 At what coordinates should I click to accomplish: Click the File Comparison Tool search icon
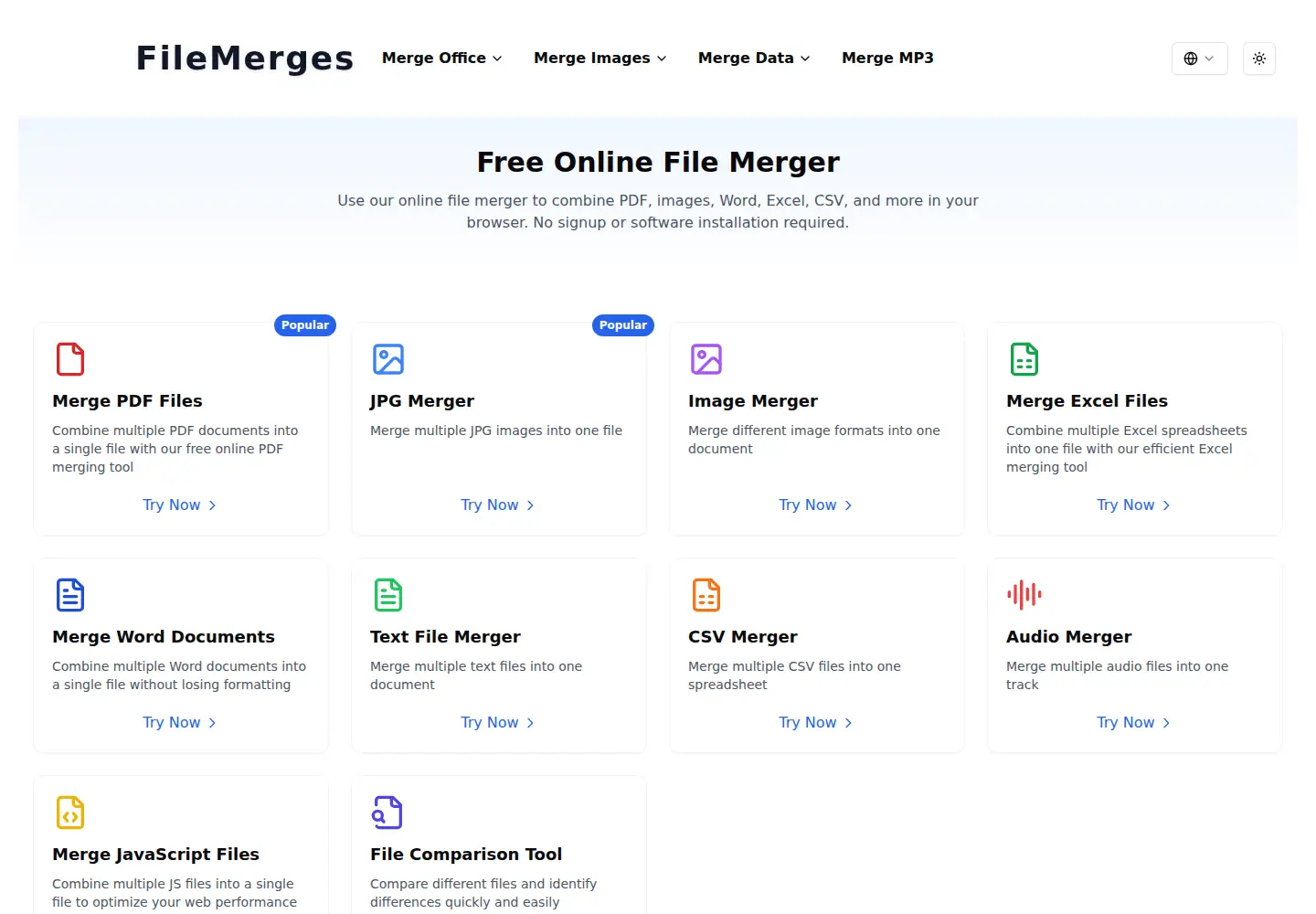(x=387, y=813)
